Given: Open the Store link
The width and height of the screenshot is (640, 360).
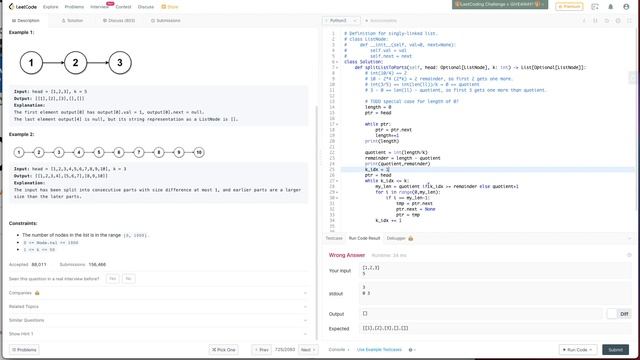Looking at the screenshot, I should [x=170, y=7].
